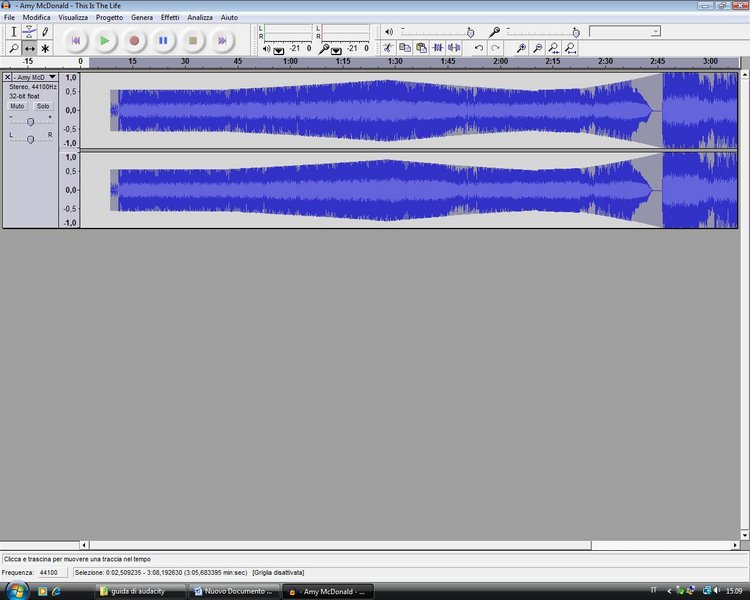Click the lower channel waveform
This screenshot has width=750, height=600.
pos(409,190)
